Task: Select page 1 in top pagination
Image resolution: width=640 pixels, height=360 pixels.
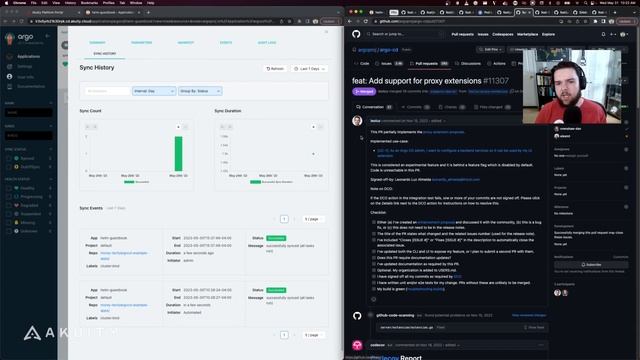Action: tap(284, 219)
